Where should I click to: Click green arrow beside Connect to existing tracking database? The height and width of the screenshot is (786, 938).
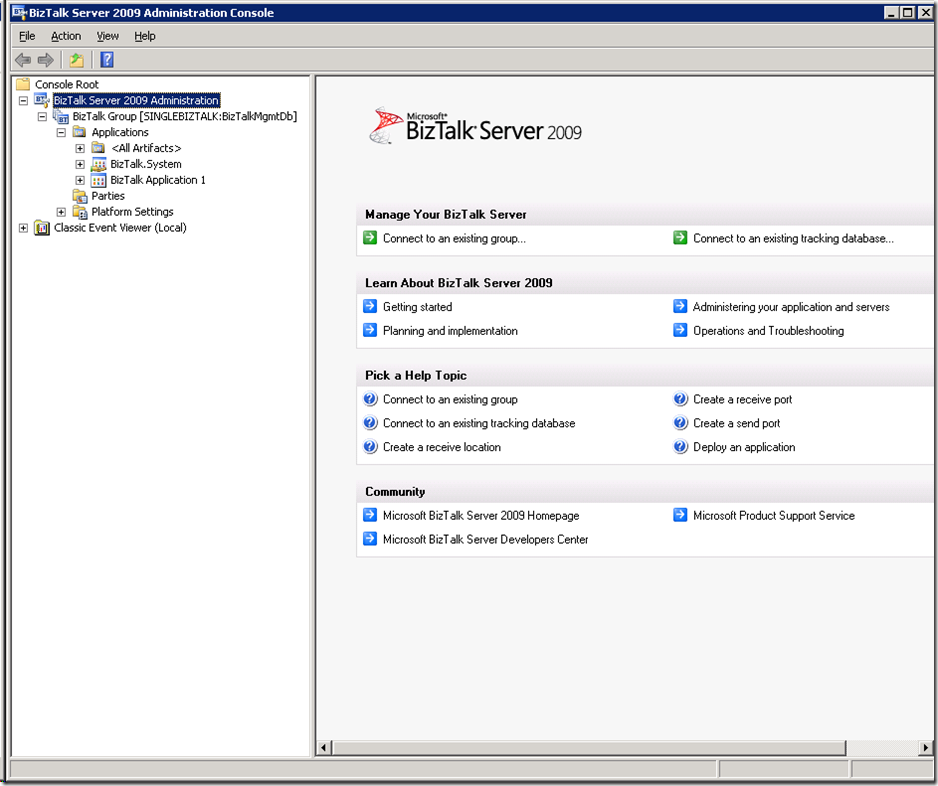click(680, 238)
